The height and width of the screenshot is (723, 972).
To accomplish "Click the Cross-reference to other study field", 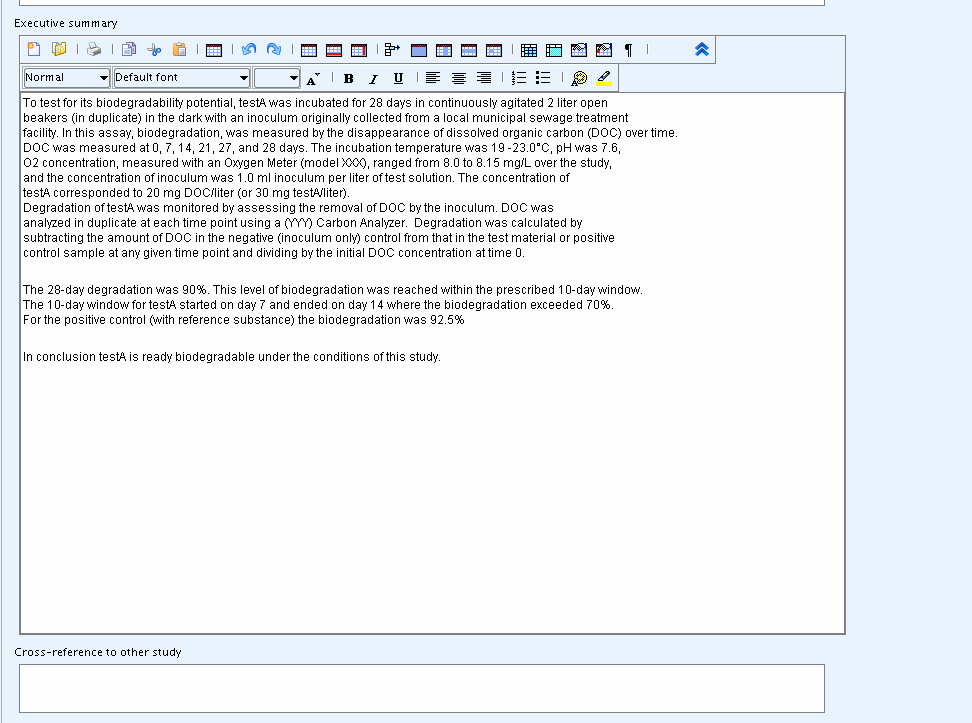I will [422, 688].
